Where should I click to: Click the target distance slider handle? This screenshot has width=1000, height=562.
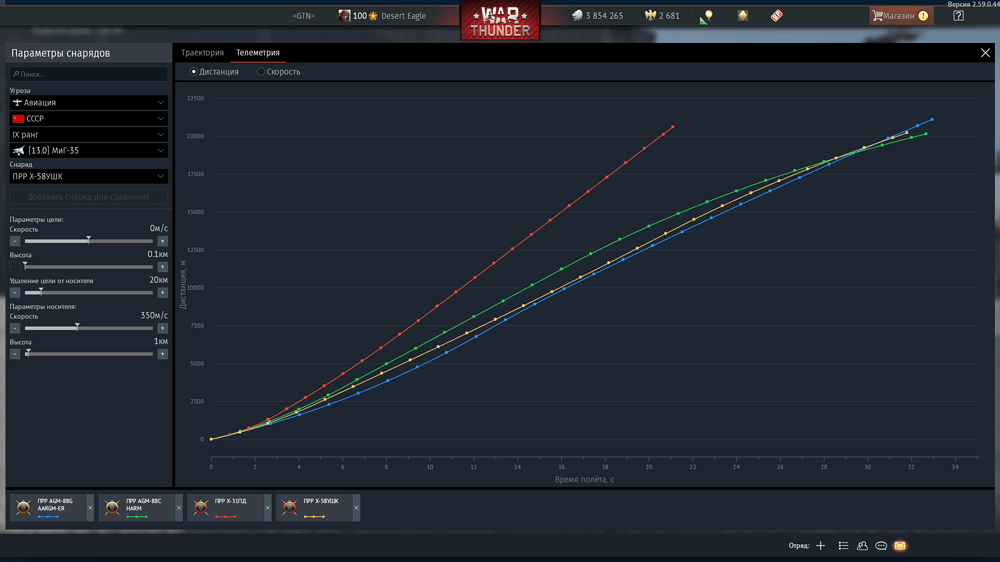click(41, 292)
